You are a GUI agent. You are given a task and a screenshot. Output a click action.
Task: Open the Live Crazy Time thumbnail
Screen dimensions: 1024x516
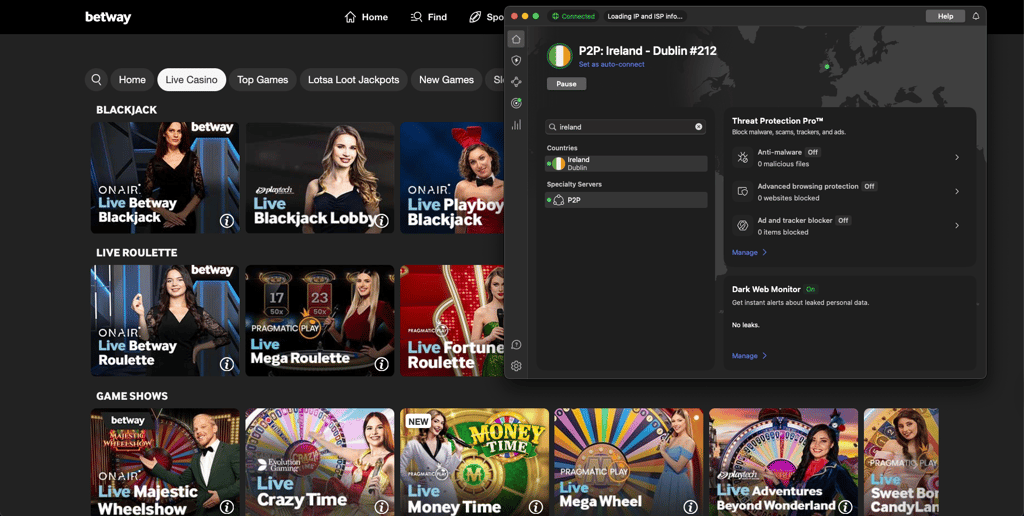pyautogui.click(x=320, y=462)
